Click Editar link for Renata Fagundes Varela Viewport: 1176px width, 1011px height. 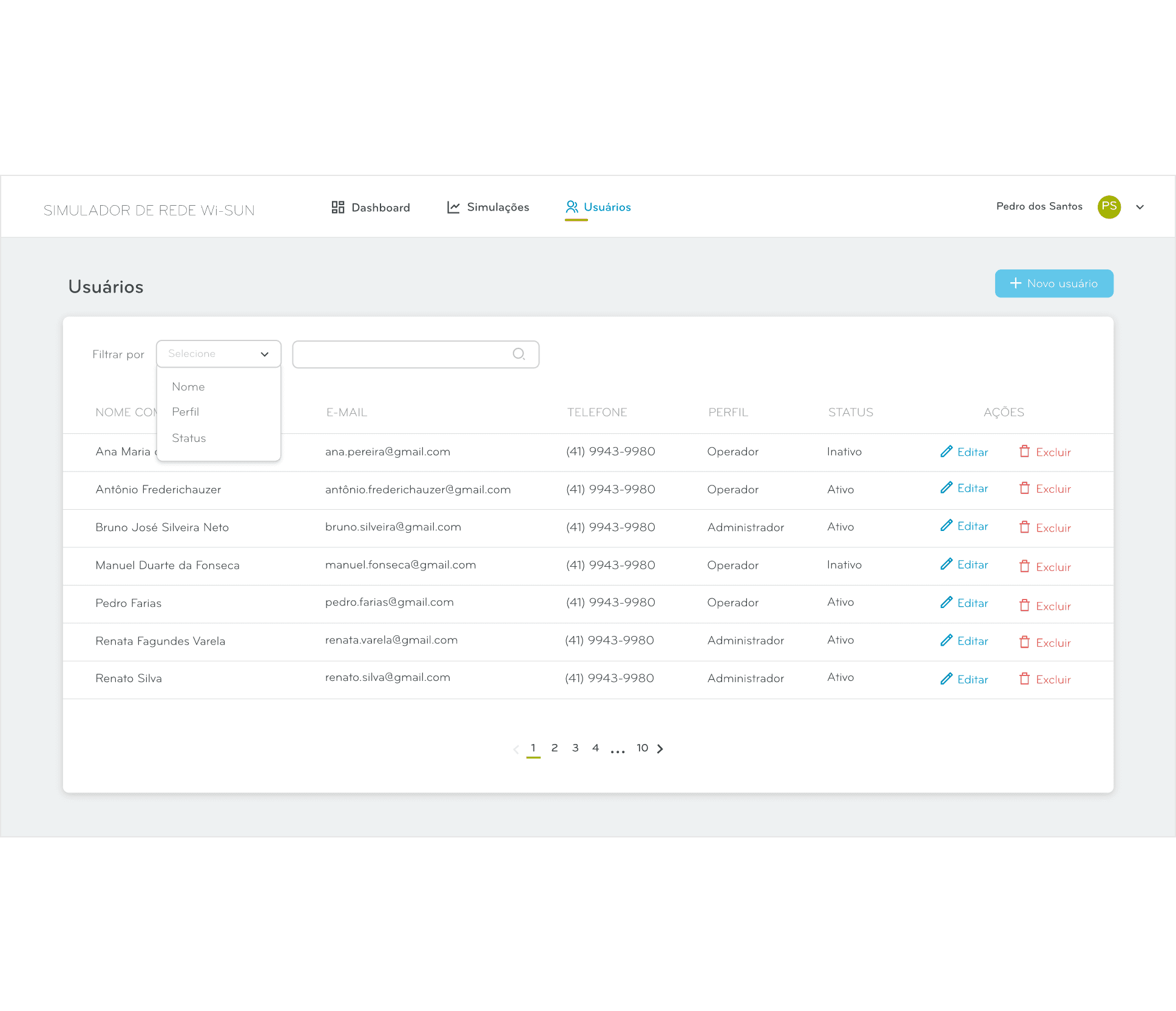pos(972,641)
